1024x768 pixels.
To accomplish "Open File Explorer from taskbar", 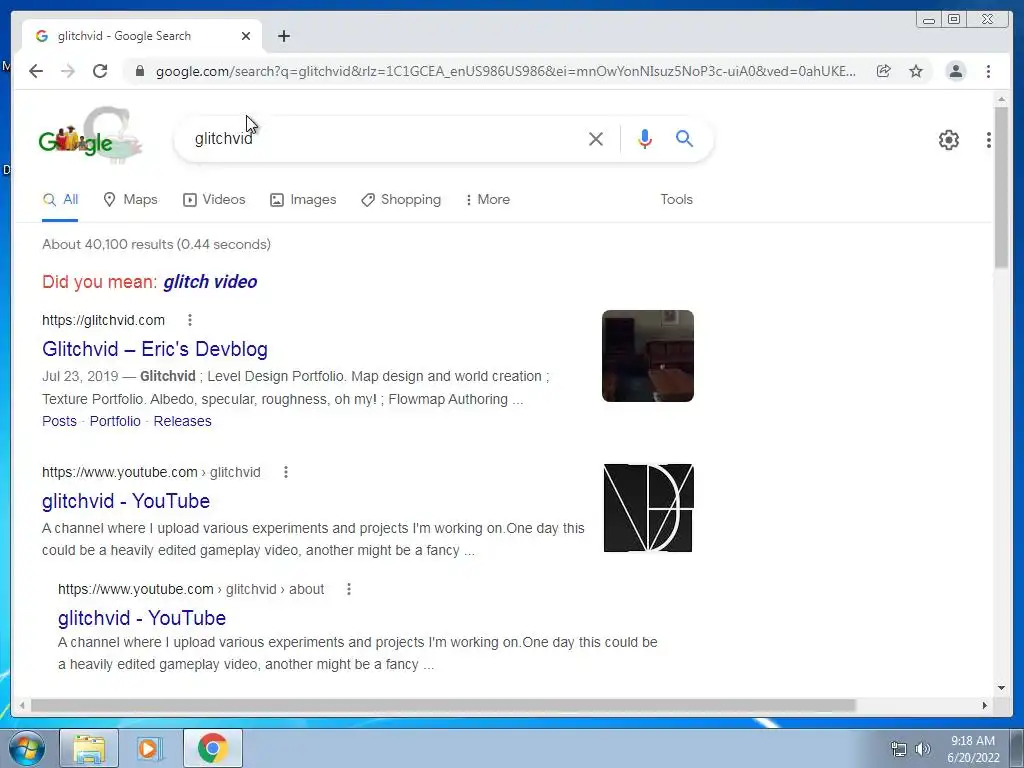I will click(89, 748).
